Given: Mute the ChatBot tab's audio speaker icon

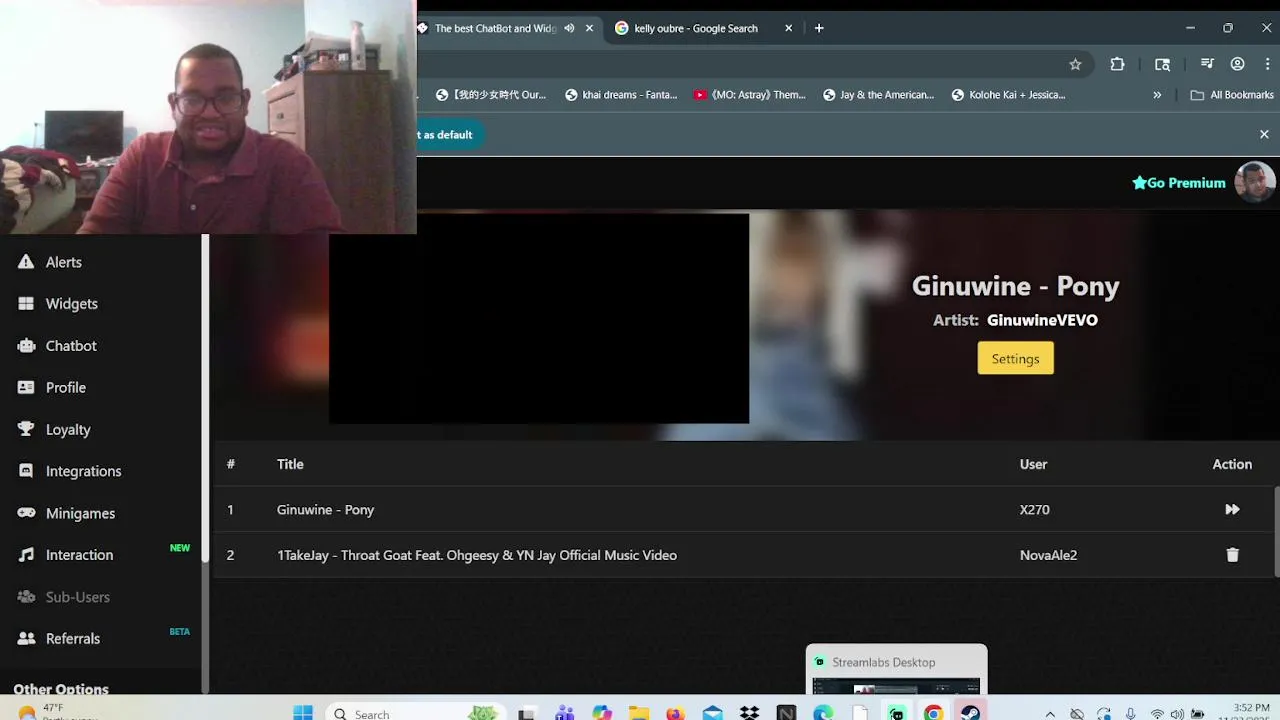Looking at the screenshot, I should [569, 28].
